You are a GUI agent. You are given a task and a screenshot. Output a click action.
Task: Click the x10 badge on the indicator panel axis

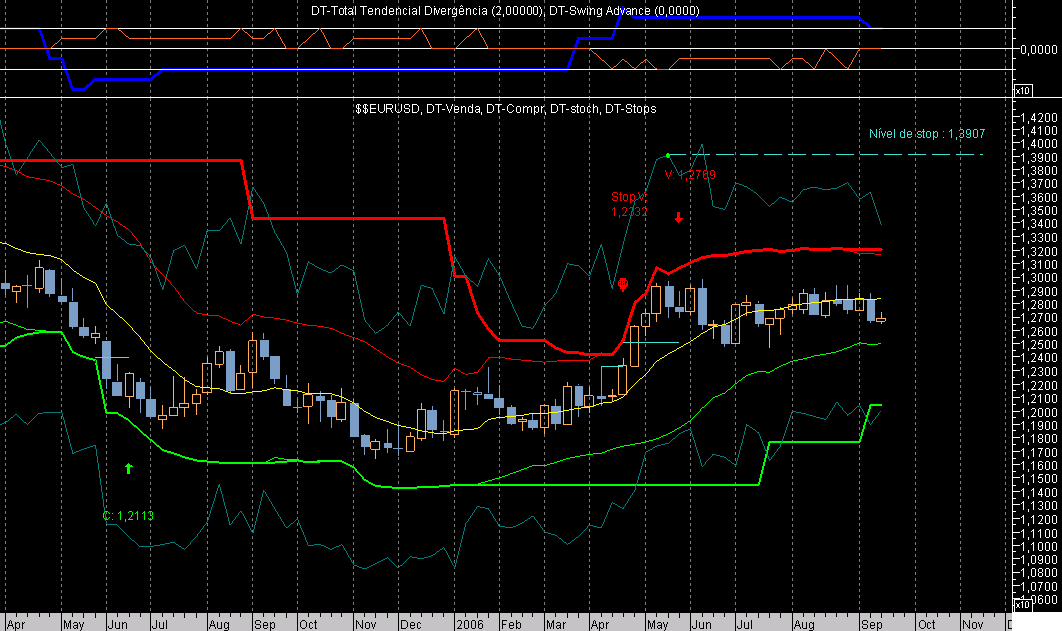click(x=1023, y=90)
